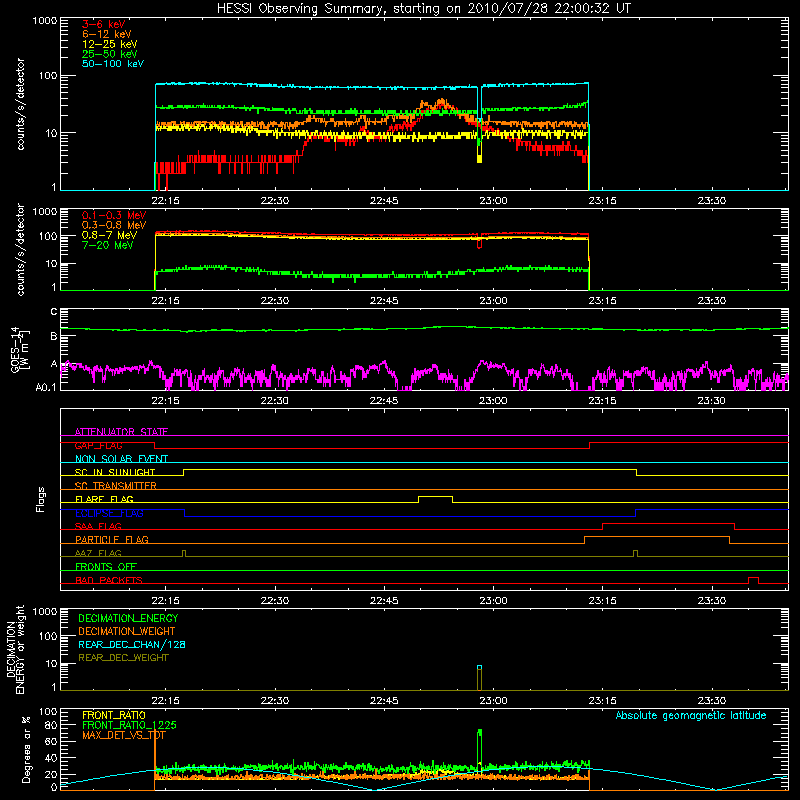
Task: Select the SAA_FLAG label
Action: [x=98, y=526]
